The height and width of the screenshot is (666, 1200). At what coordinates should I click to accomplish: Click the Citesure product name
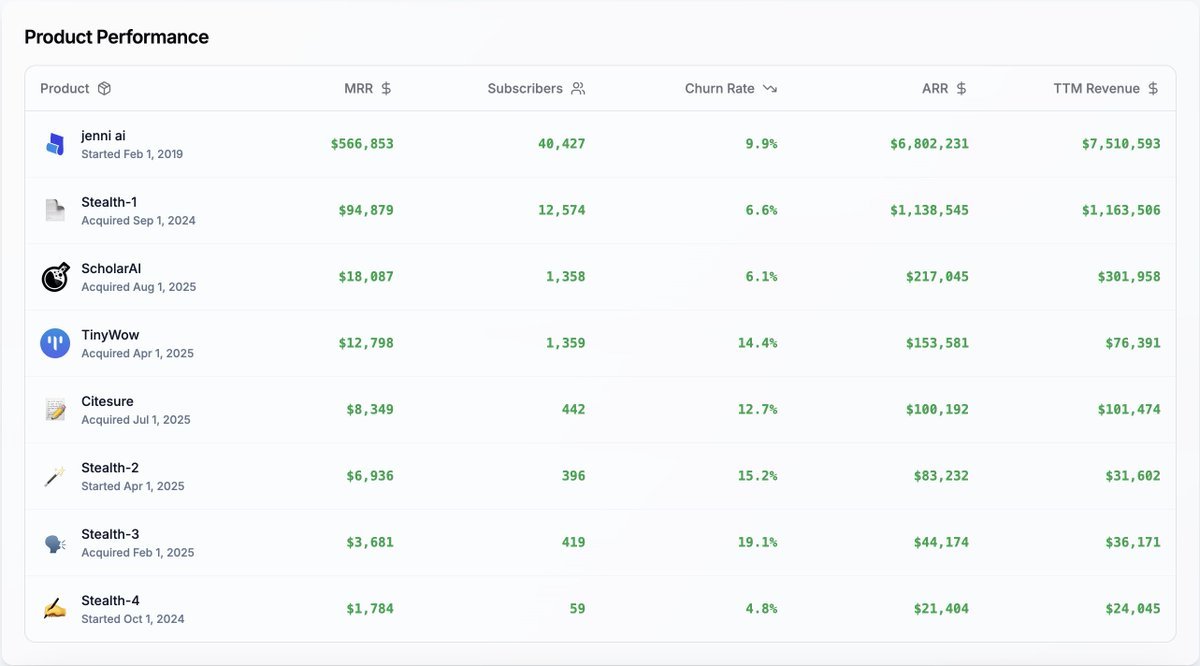107,402
